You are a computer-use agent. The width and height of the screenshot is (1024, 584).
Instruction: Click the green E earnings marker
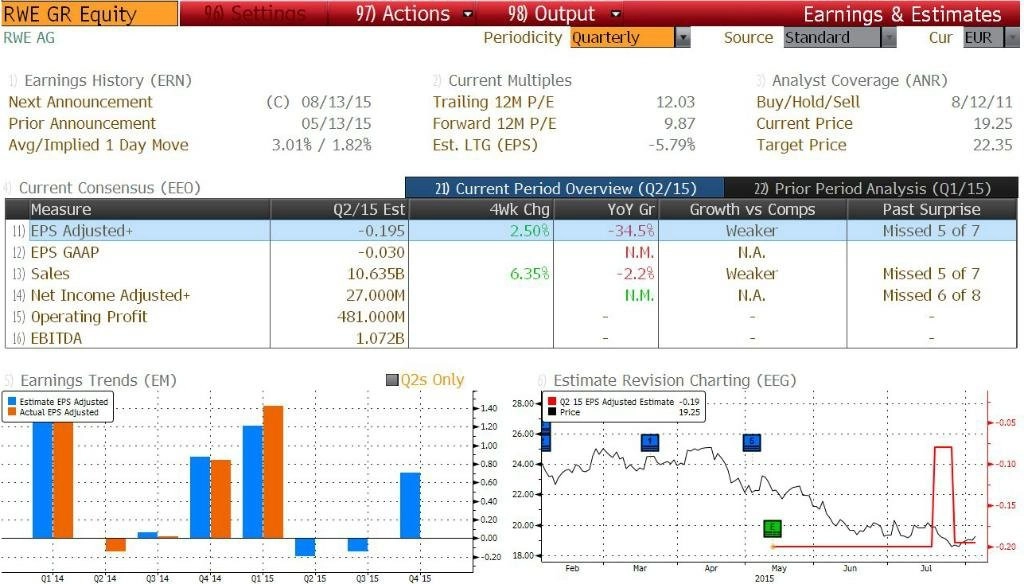click(773, 527)
